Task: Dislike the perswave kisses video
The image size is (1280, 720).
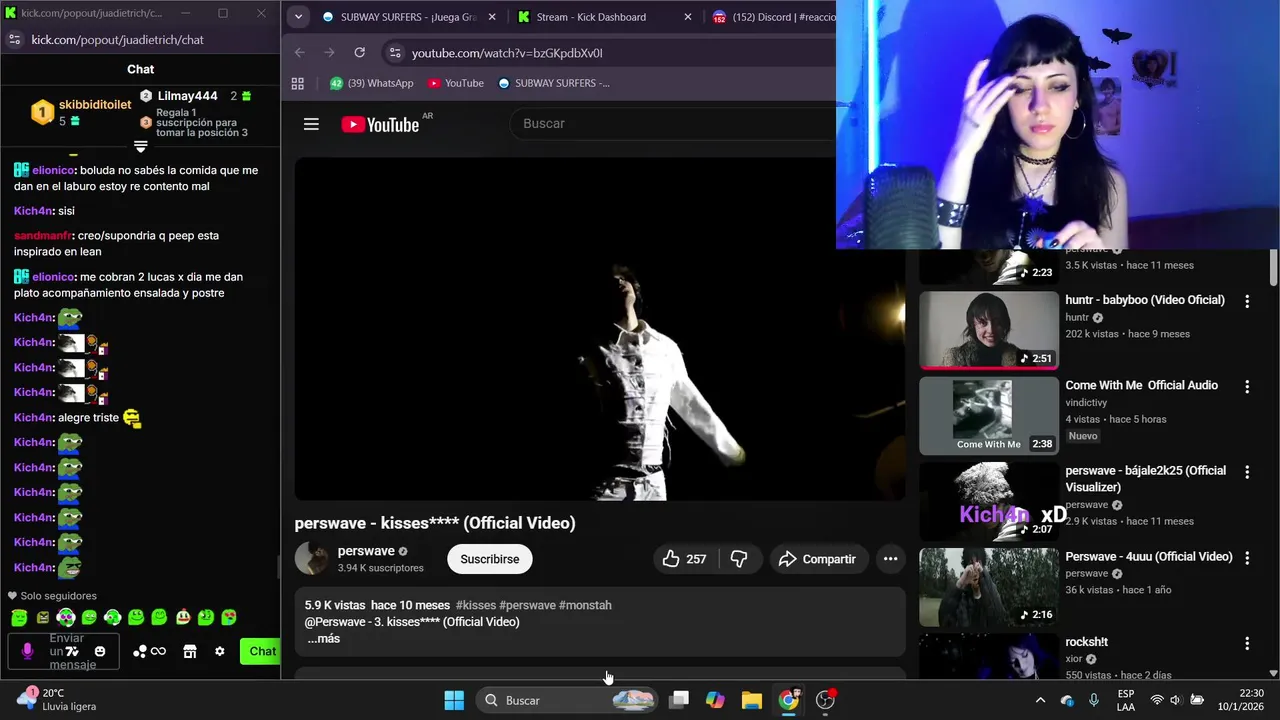Action: (x=740, y=559)
